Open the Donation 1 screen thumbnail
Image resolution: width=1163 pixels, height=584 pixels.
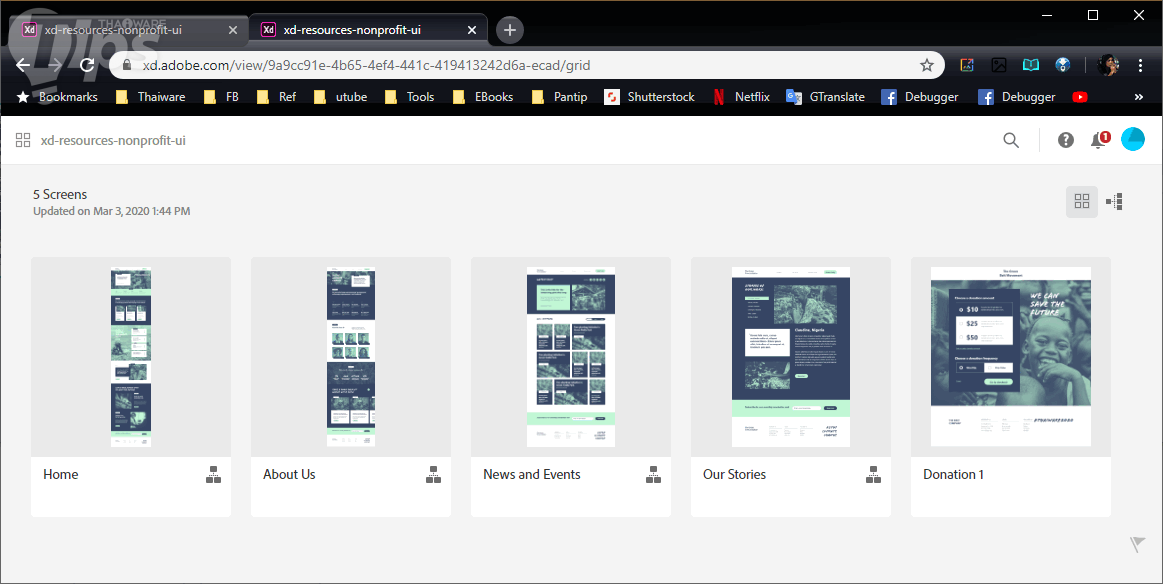click(1011, 357)
